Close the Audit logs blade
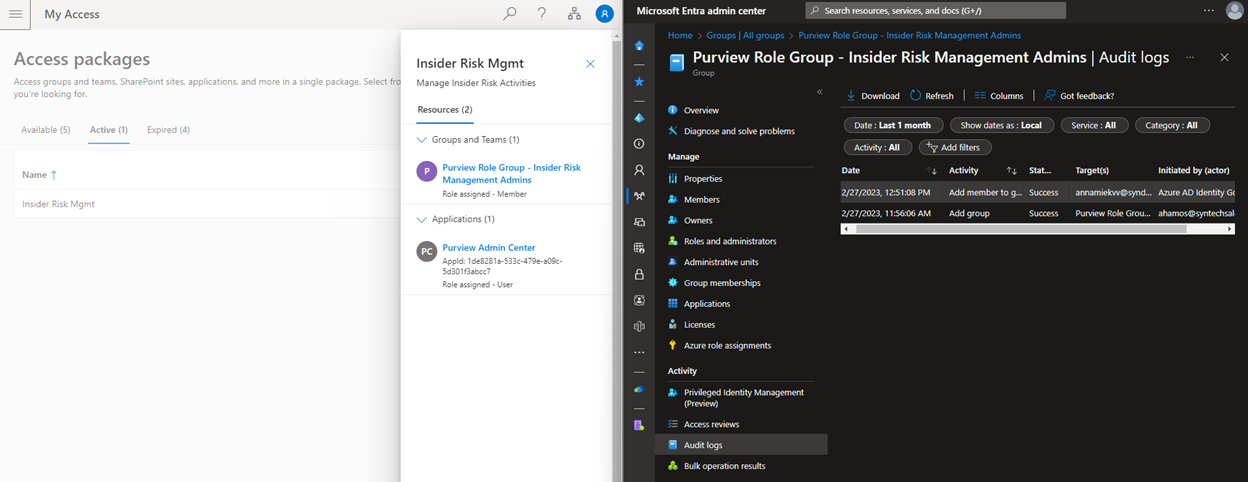1248x482 pixels. (x=1225, y=58)
